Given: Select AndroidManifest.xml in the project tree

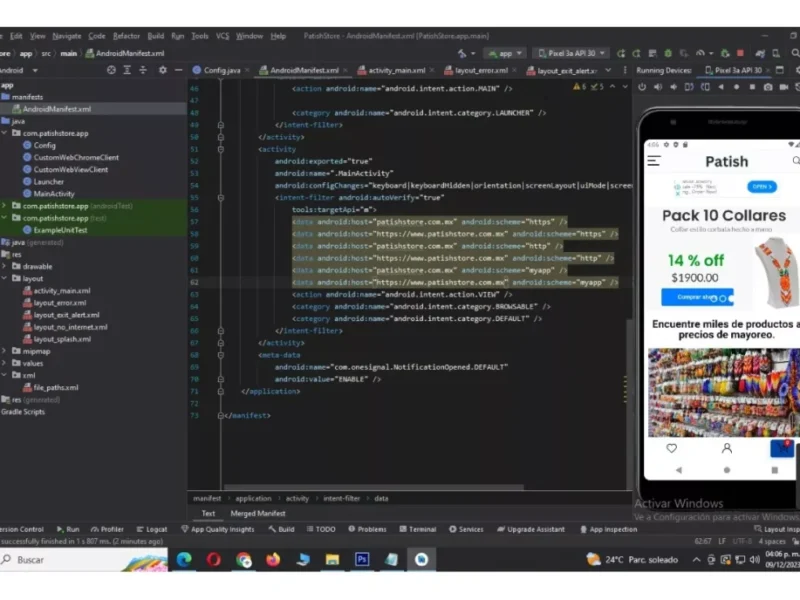Looking at the screenshot, I should [x=57, y=108].
